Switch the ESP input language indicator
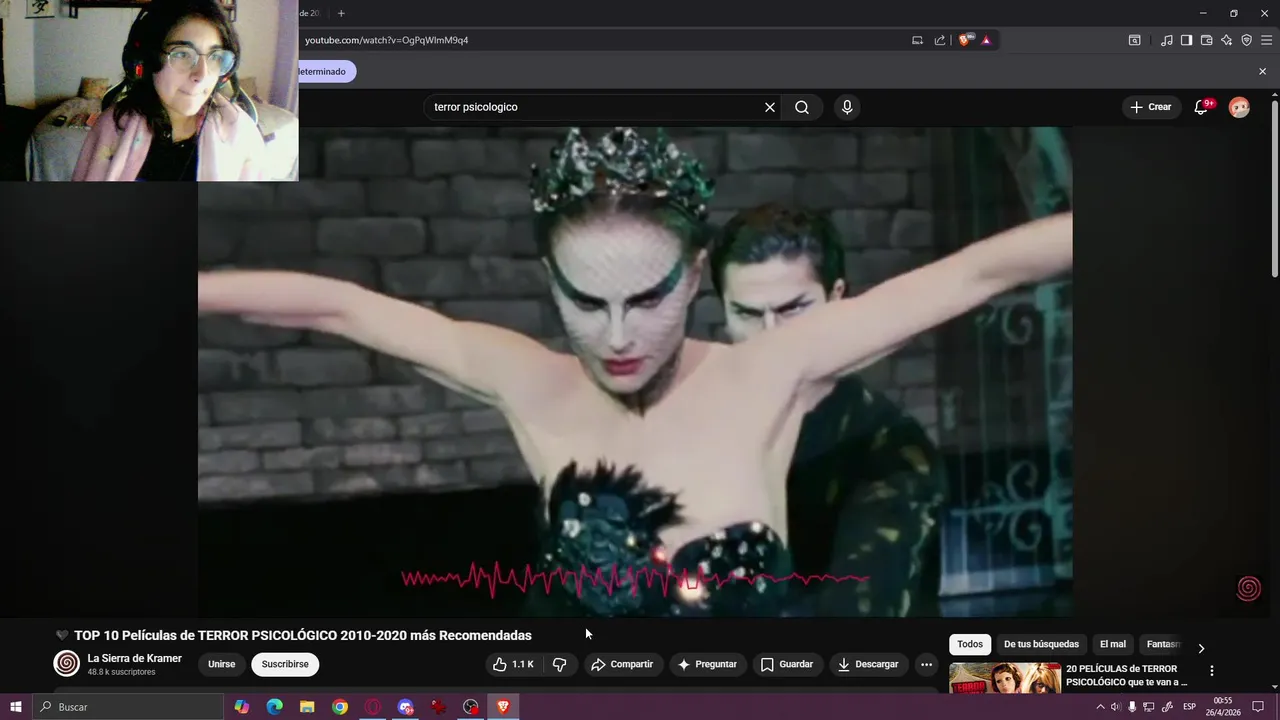 click(1190, 707)
